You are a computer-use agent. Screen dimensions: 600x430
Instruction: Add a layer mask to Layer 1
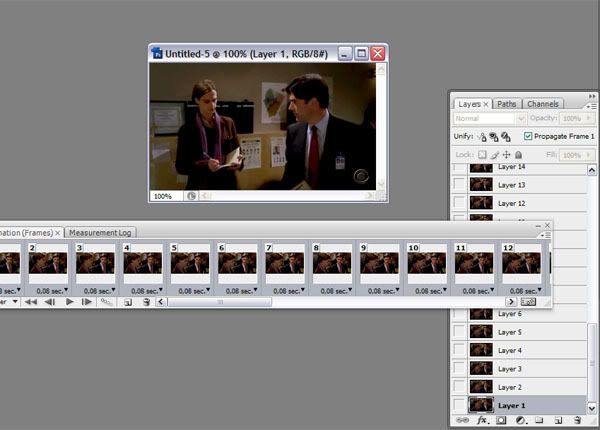point(501,420)
